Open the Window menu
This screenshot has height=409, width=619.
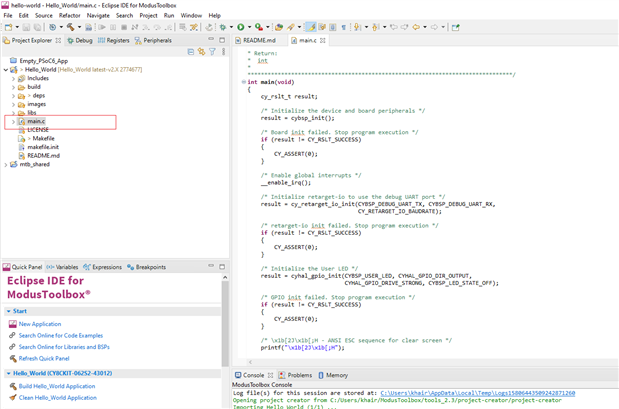pos(191,15)
